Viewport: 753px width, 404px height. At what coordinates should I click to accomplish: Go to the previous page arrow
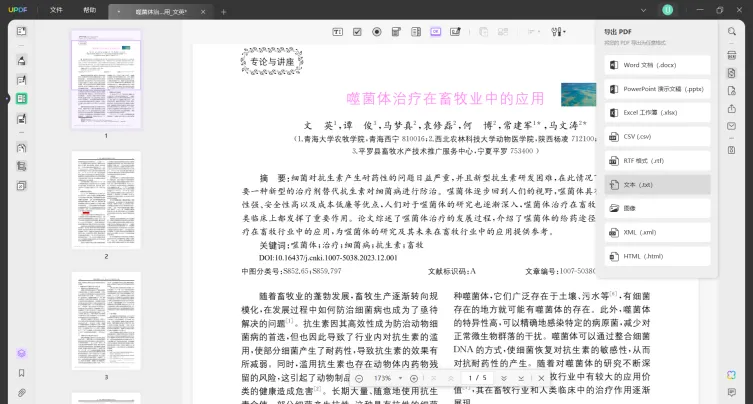coord(451,379)
